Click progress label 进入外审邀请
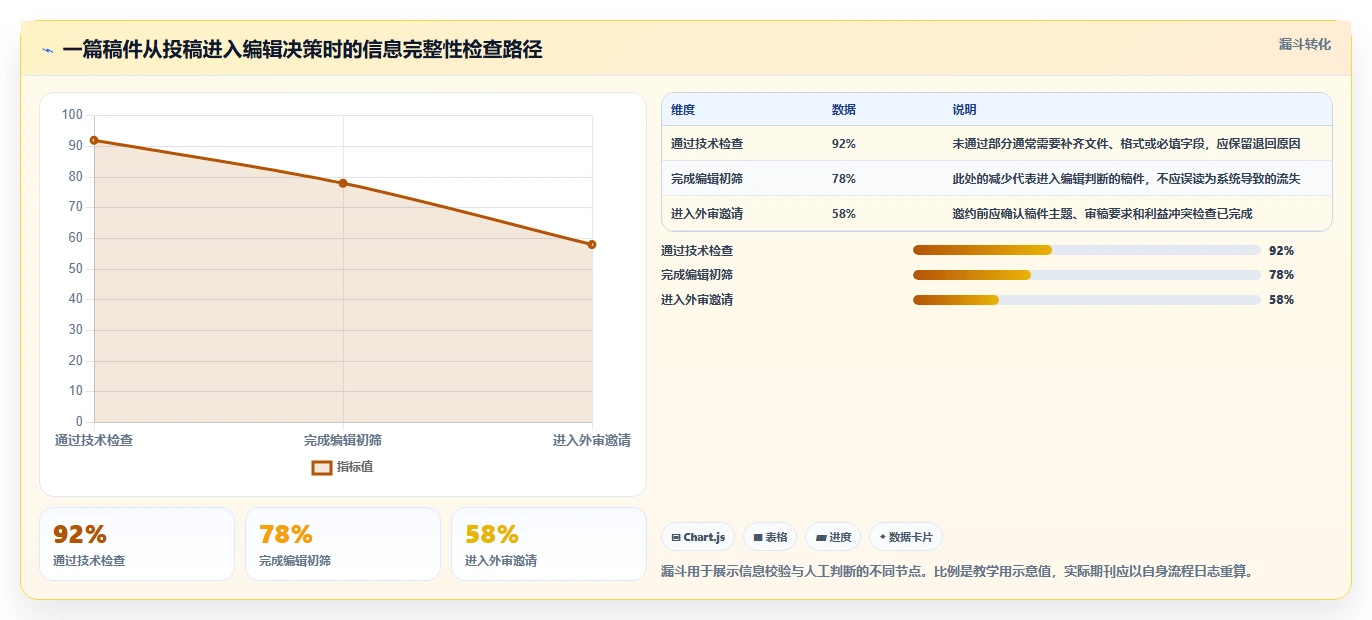This screenshot has height=620, width=1372. [x=697, y=300]
